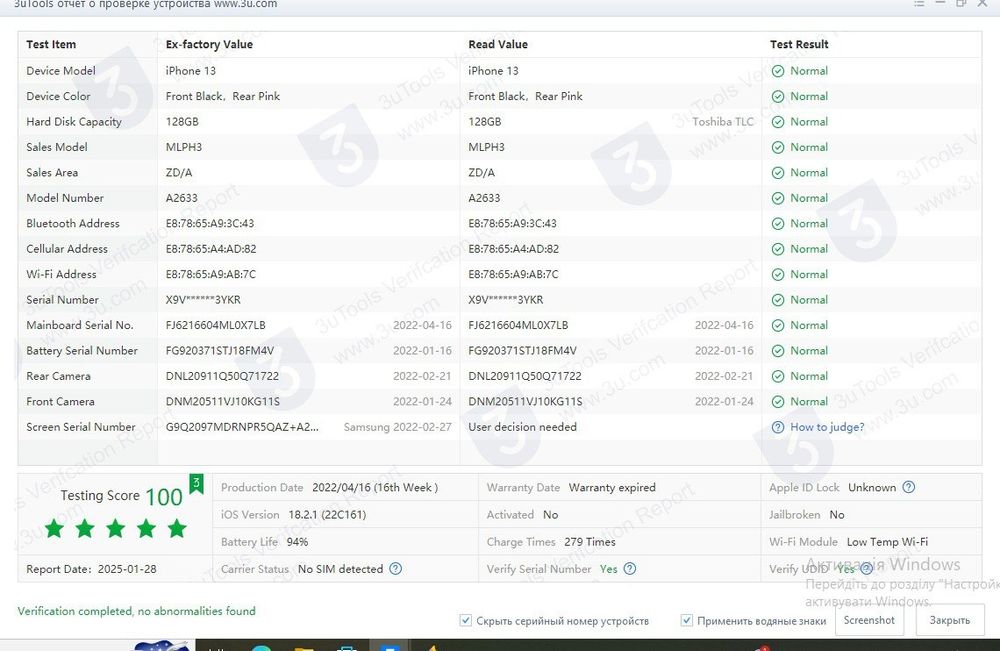Click the Test Item column header
The width and height of the screenshot is (1000, 651).
click(51, 44)
